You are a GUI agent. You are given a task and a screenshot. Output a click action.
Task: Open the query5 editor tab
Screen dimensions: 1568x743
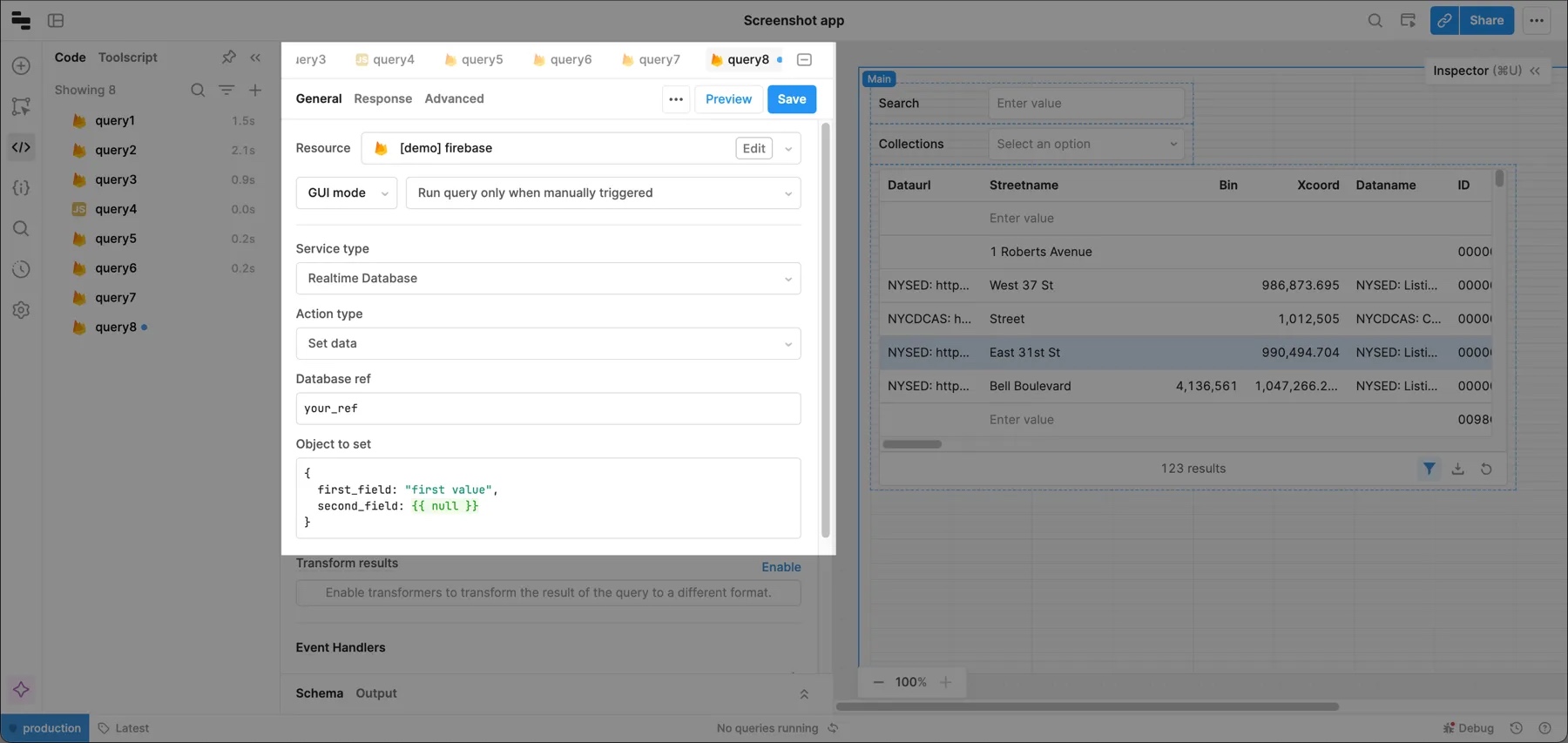(473, 60)
